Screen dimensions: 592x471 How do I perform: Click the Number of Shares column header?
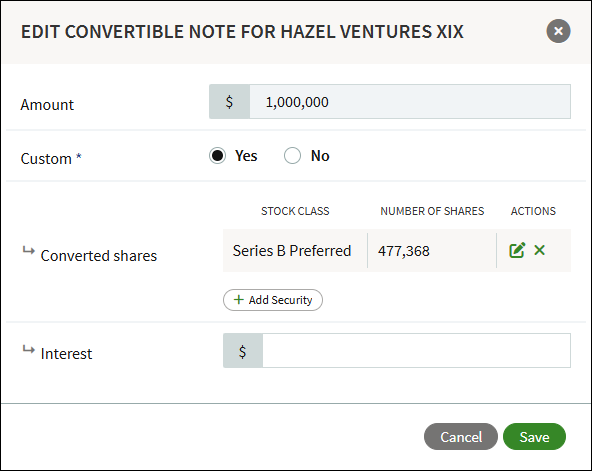tap(432, 211)
